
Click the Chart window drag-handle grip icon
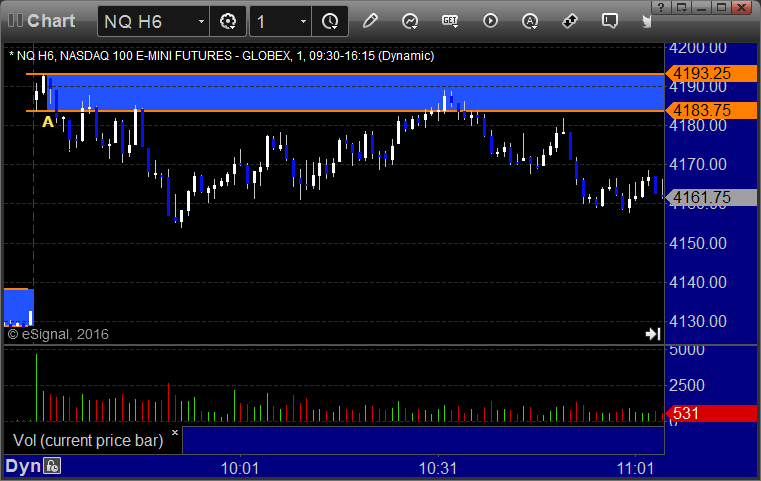click(15, 21)
